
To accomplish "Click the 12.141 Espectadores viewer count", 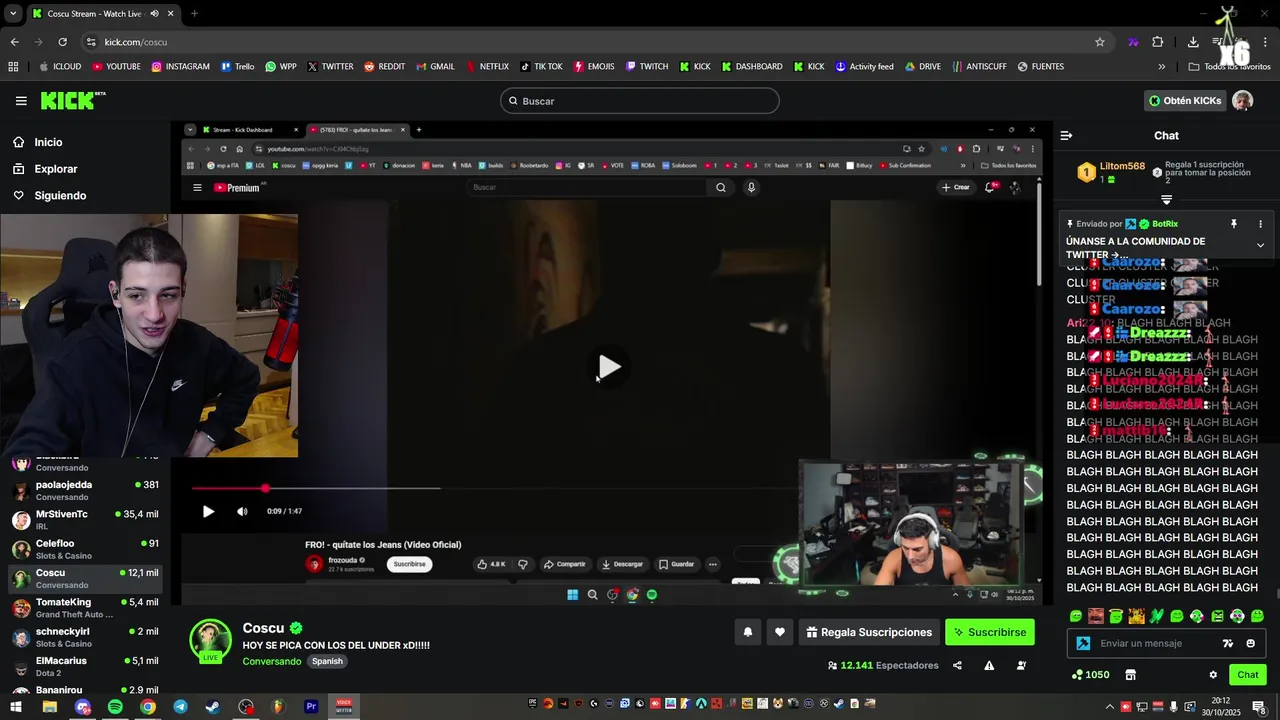I will coord(884,665).
